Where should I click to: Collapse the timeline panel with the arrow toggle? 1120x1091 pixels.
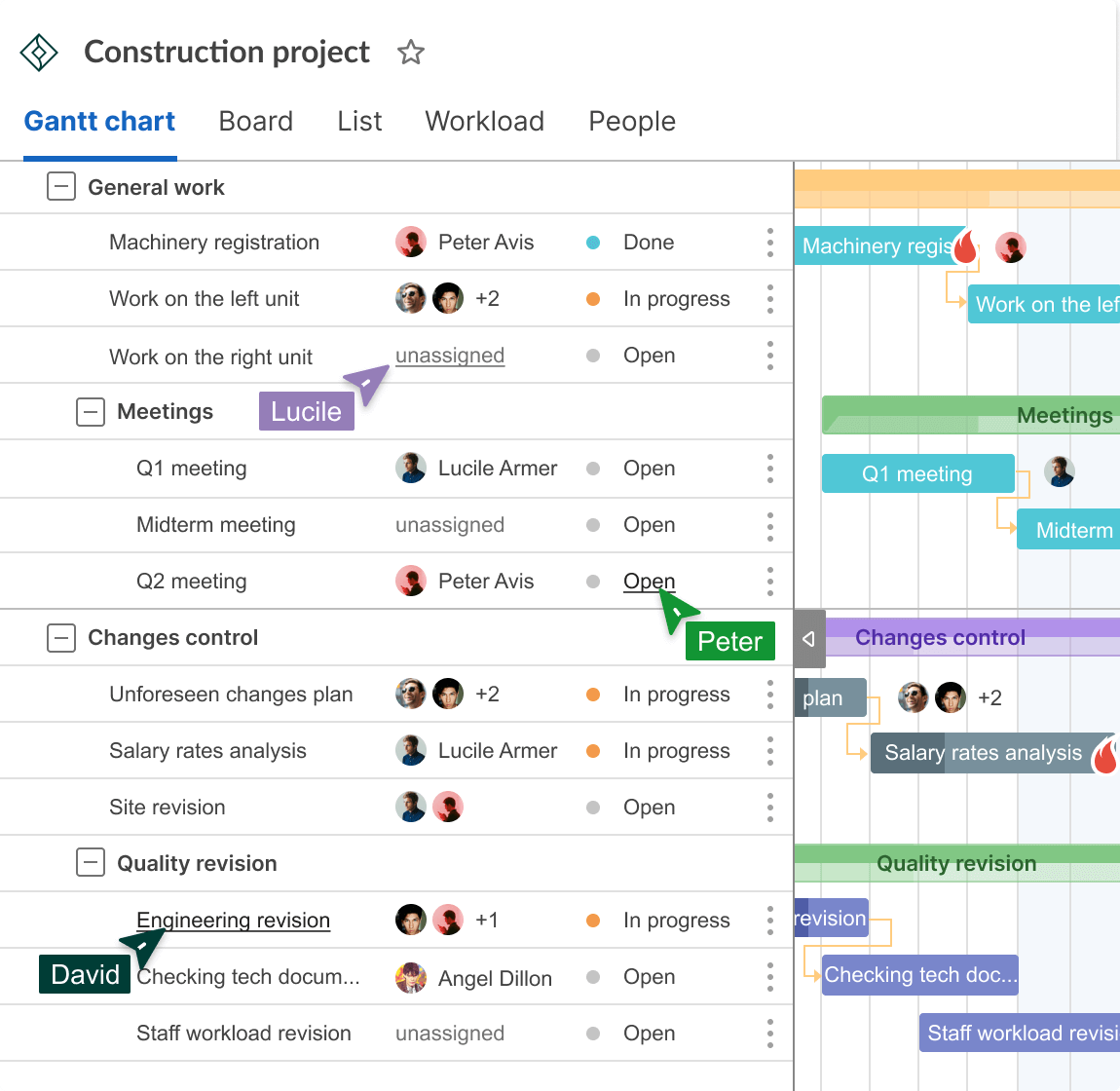pos(808,638)
